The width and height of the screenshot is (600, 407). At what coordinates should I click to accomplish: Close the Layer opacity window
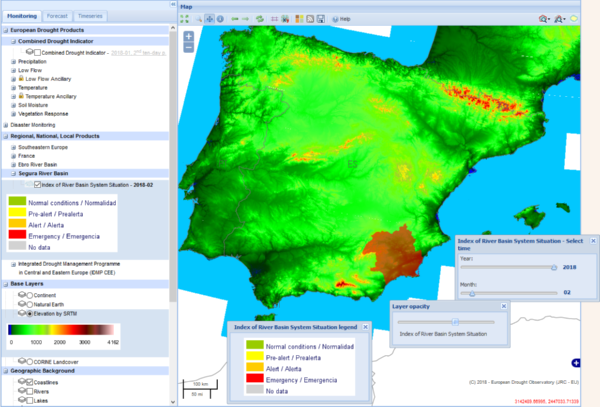coord(504,306)
